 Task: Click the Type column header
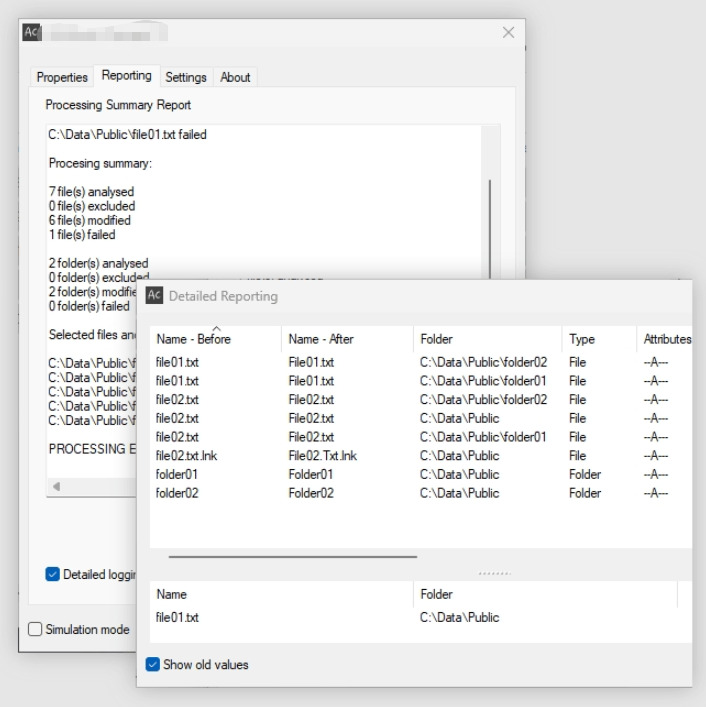(599, 339)
